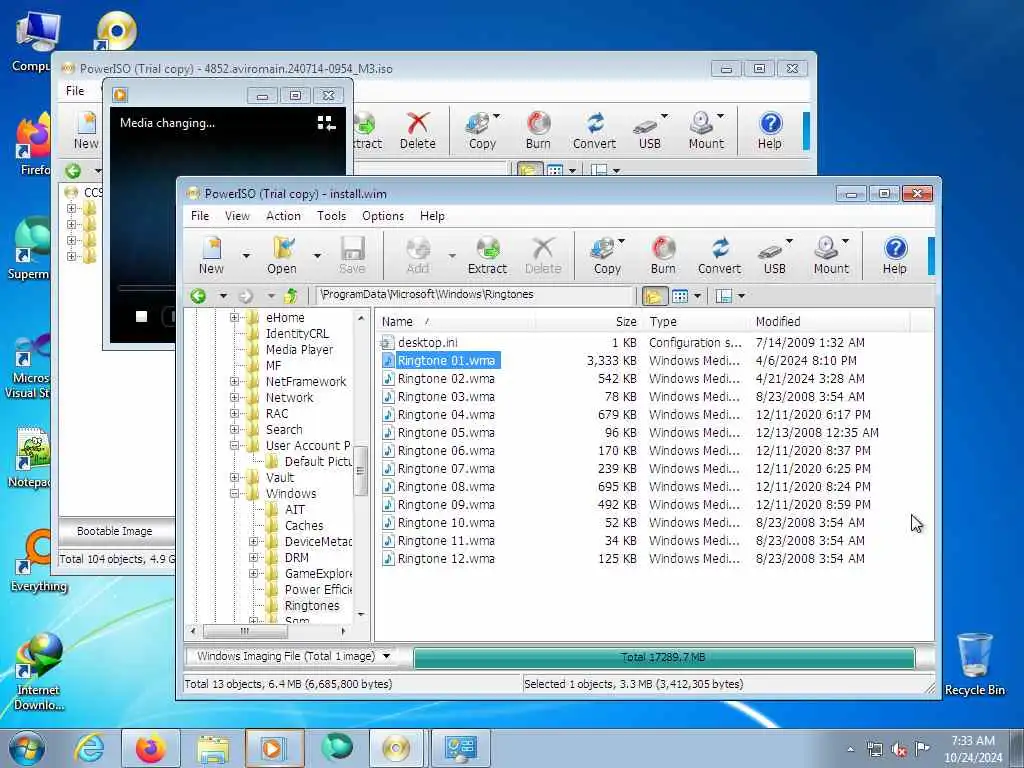Open File menu in install.wim window
Viewport: 1024px width, 768px height.
[x=200, y=216]
